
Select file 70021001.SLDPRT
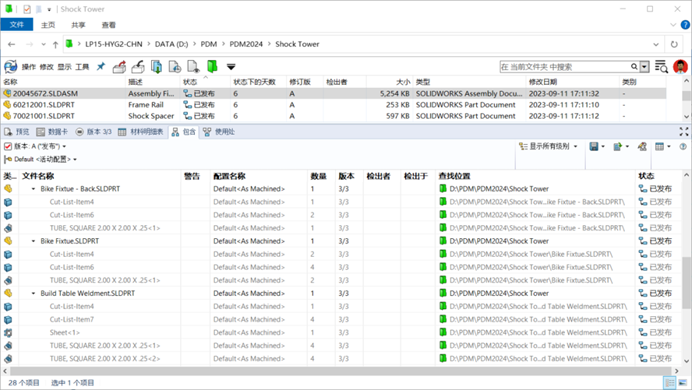(44, 116)
